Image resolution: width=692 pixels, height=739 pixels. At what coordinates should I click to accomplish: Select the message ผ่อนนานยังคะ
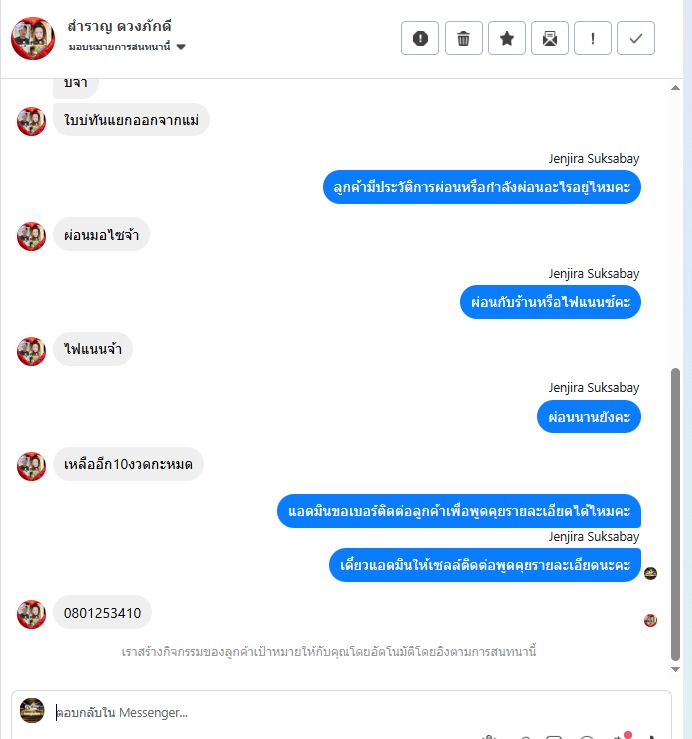click(x=589, y=417)
